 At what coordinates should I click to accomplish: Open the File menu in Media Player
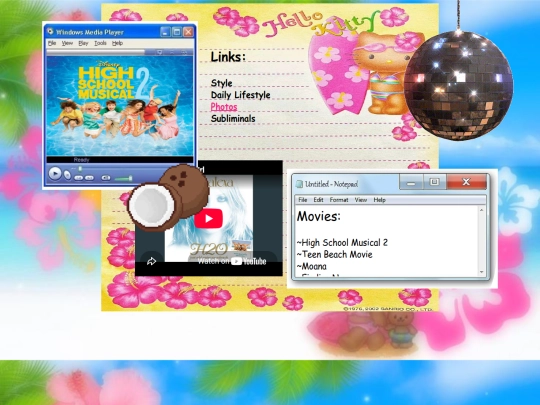click(52, 43)
